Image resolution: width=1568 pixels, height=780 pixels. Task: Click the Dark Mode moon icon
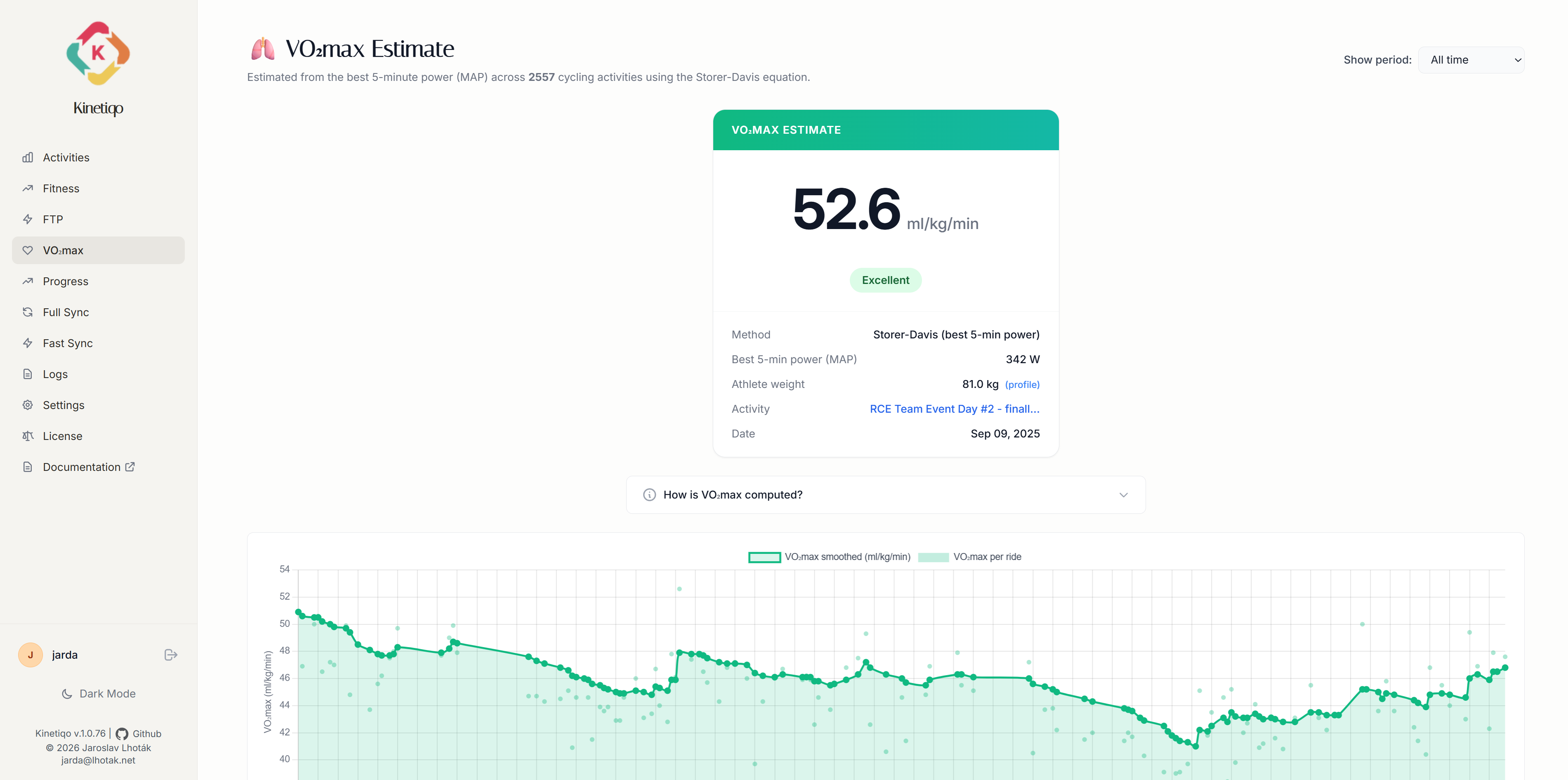67,694
